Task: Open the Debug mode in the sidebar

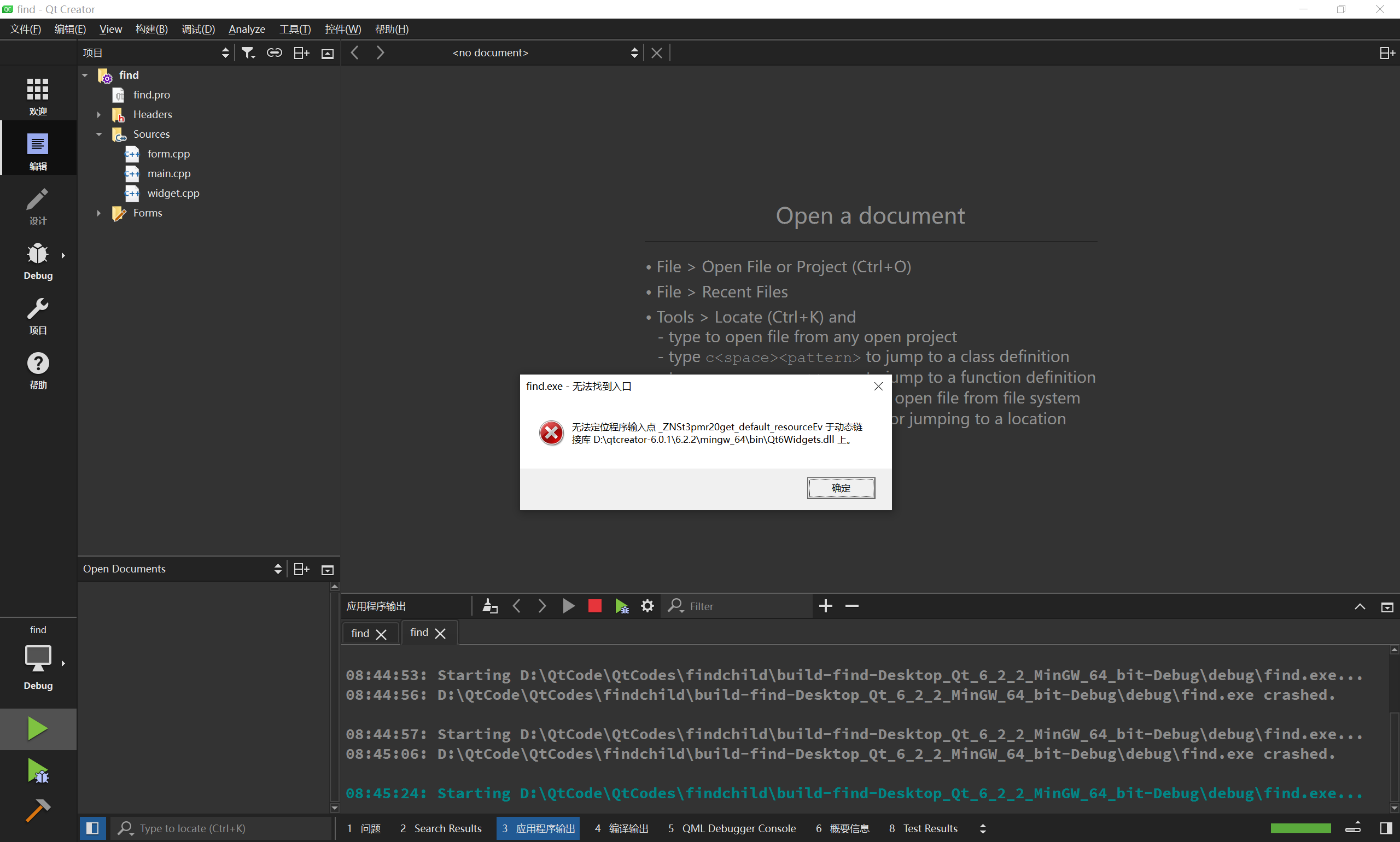Action: pyautogui.click(x=37, y=260)
